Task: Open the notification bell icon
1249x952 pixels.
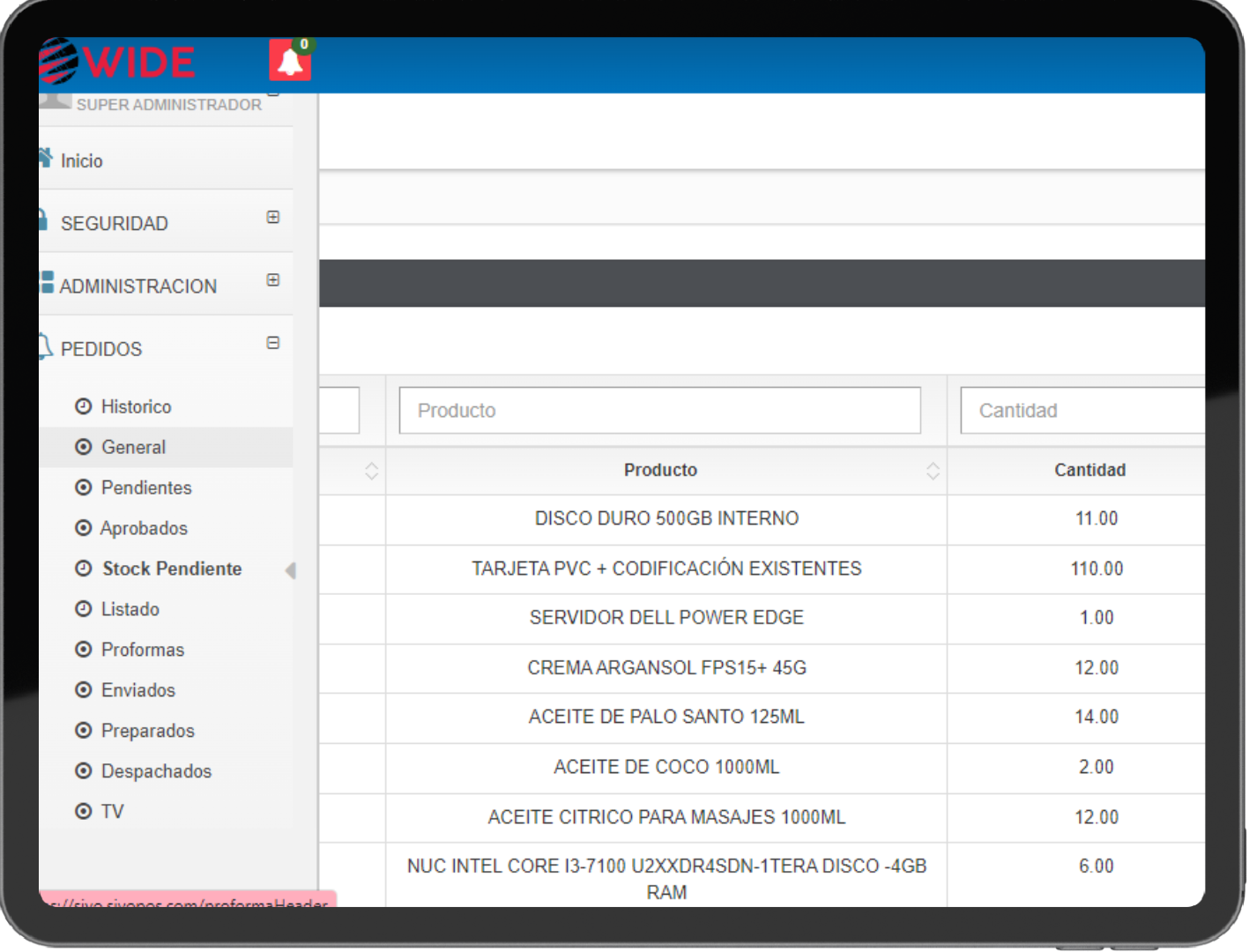Action: coord(290,60)
